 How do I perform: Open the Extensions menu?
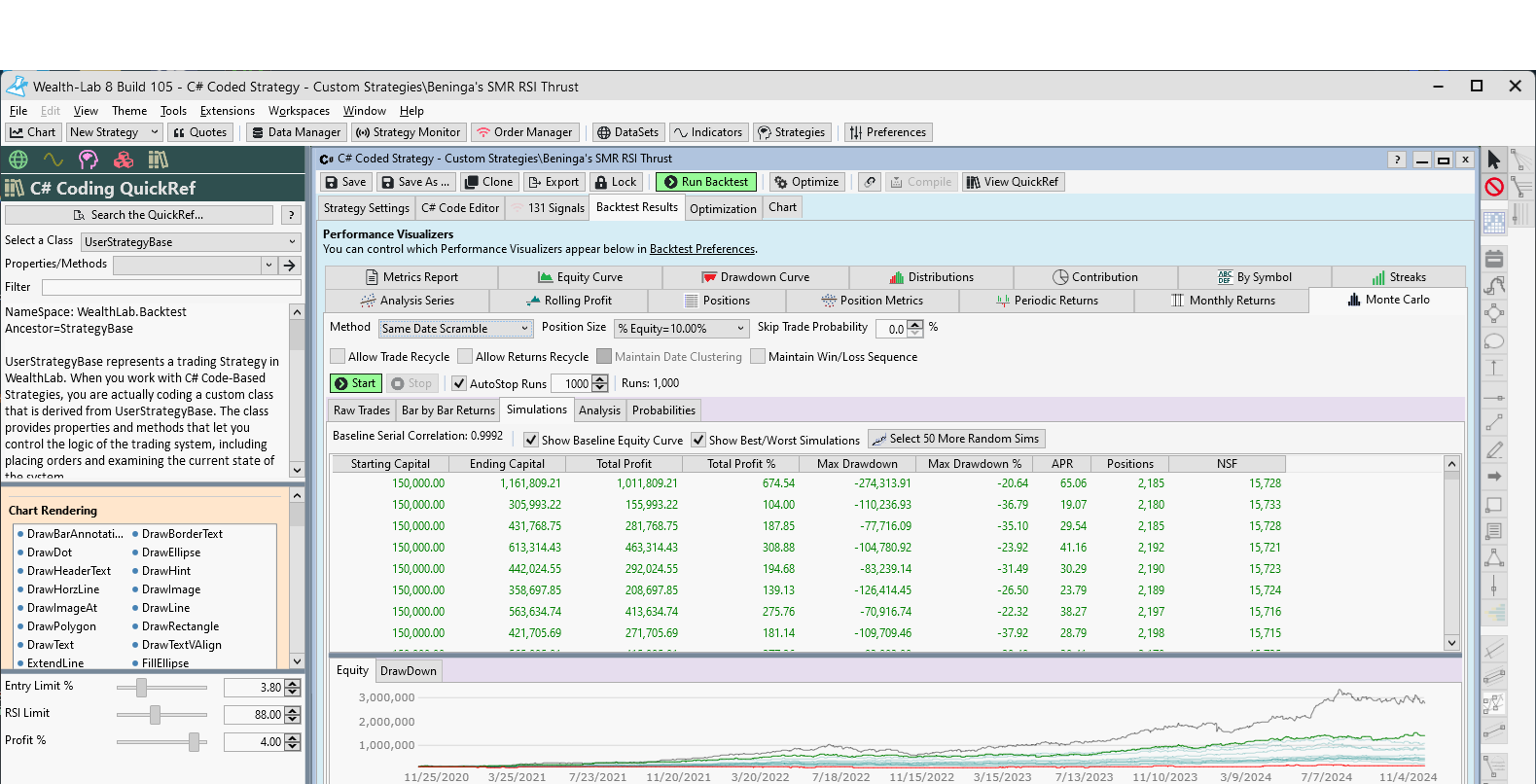tap(228, 111)
